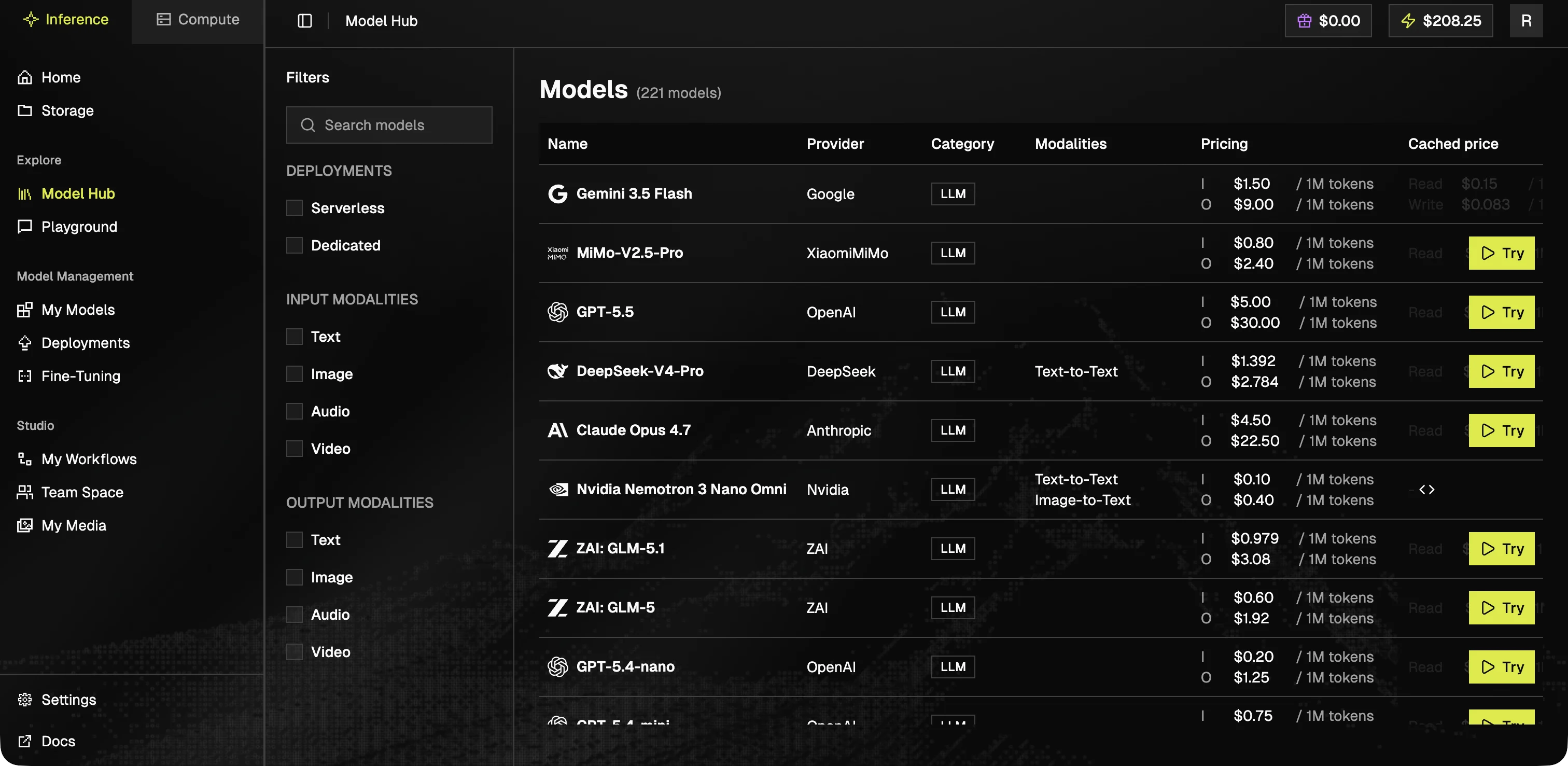Open My Models

(66, 309)
